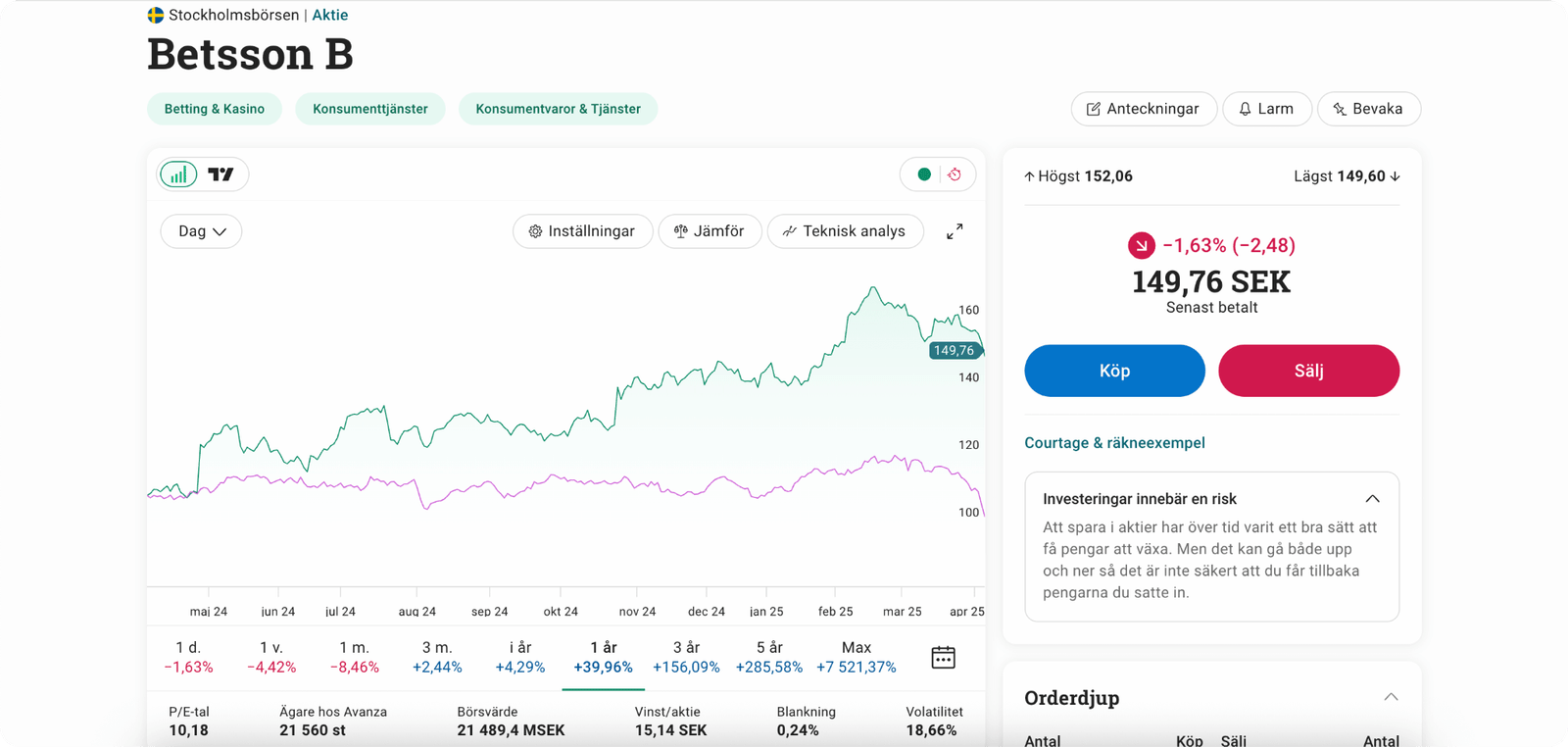
Task: Select the 3 år period tab
Action: pyautogui.click(x=686, y=657)
